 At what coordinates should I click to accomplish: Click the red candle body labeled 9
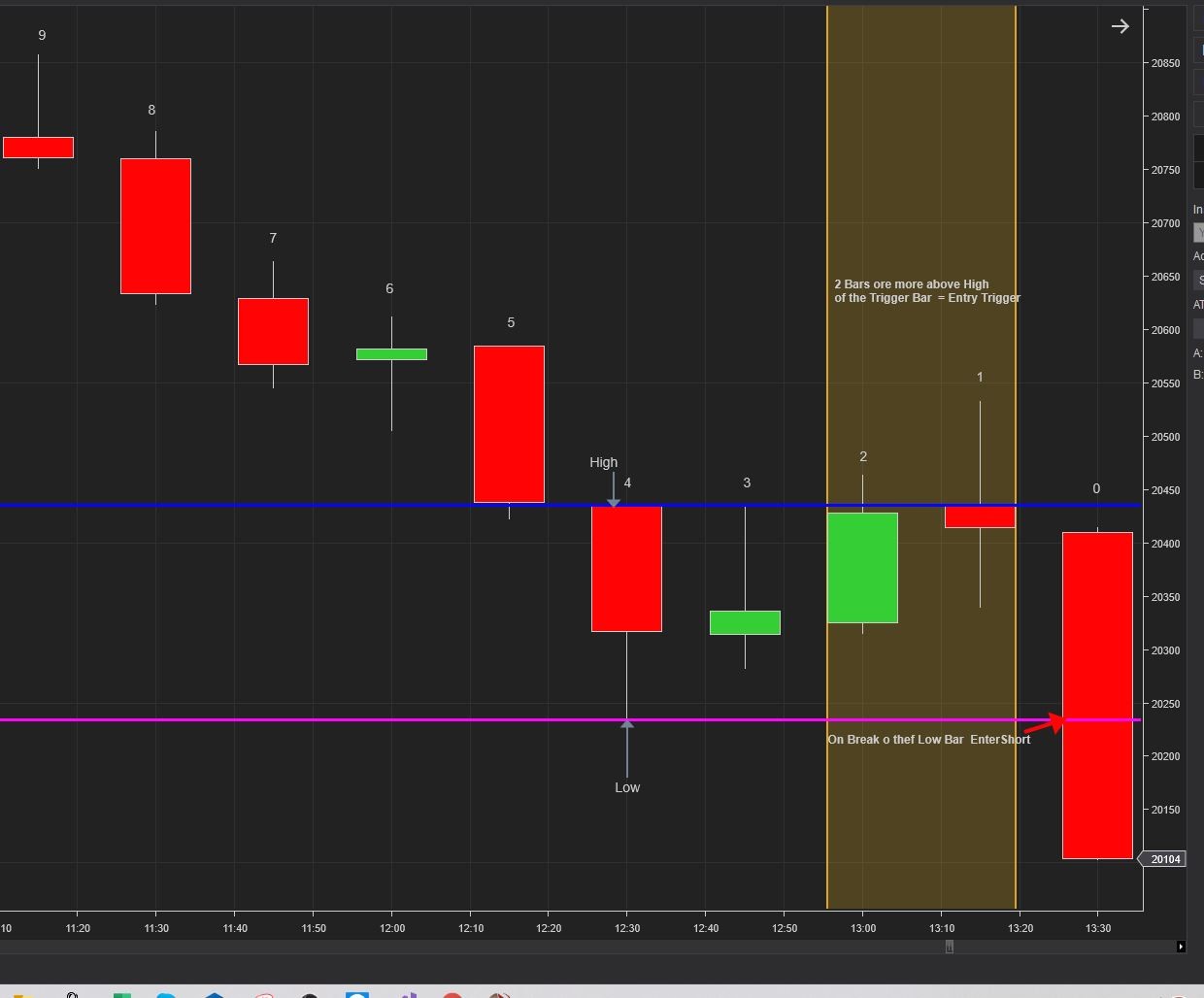pos(38,148)
